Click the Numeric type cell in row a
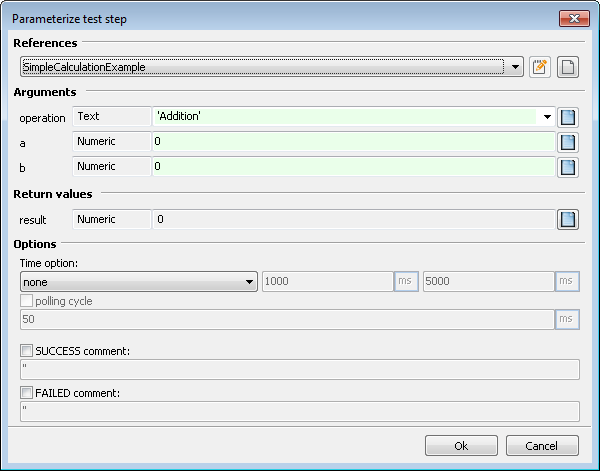The height and width of the screenshot is (471, 600). pos(111,142)
